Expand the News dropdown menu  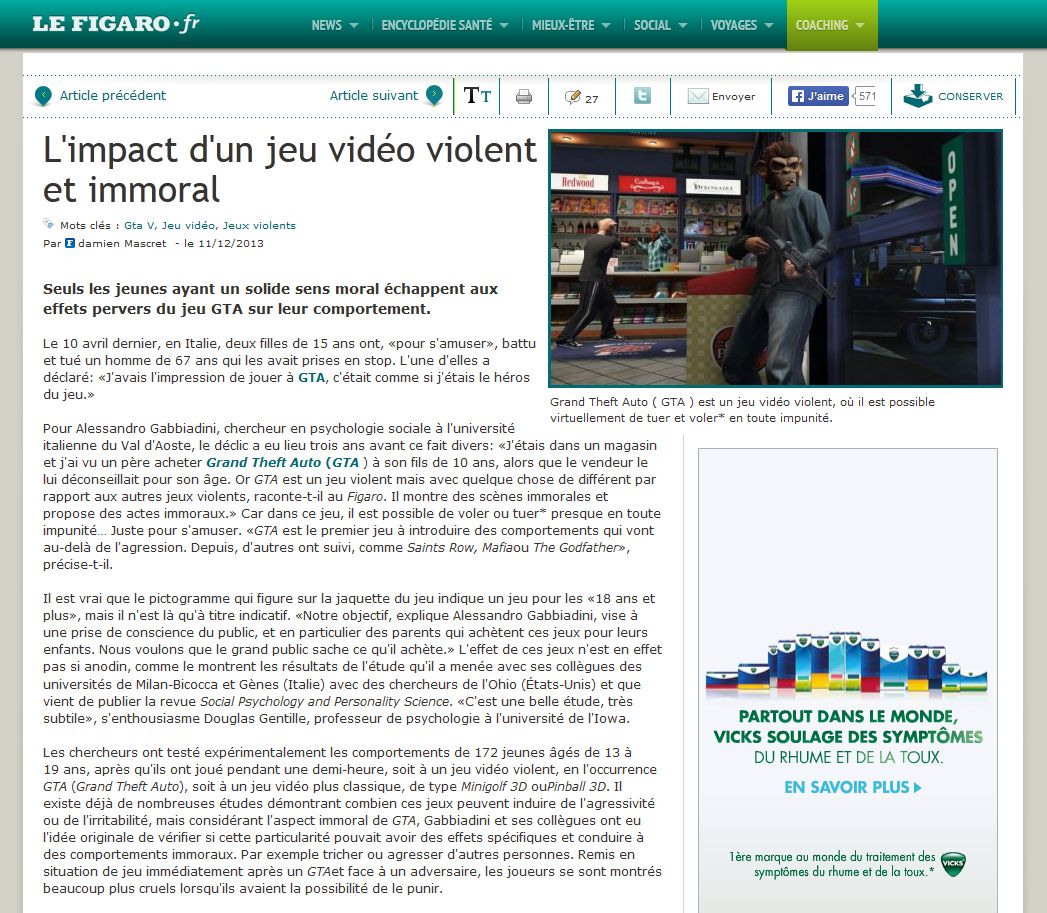[354, 25]
